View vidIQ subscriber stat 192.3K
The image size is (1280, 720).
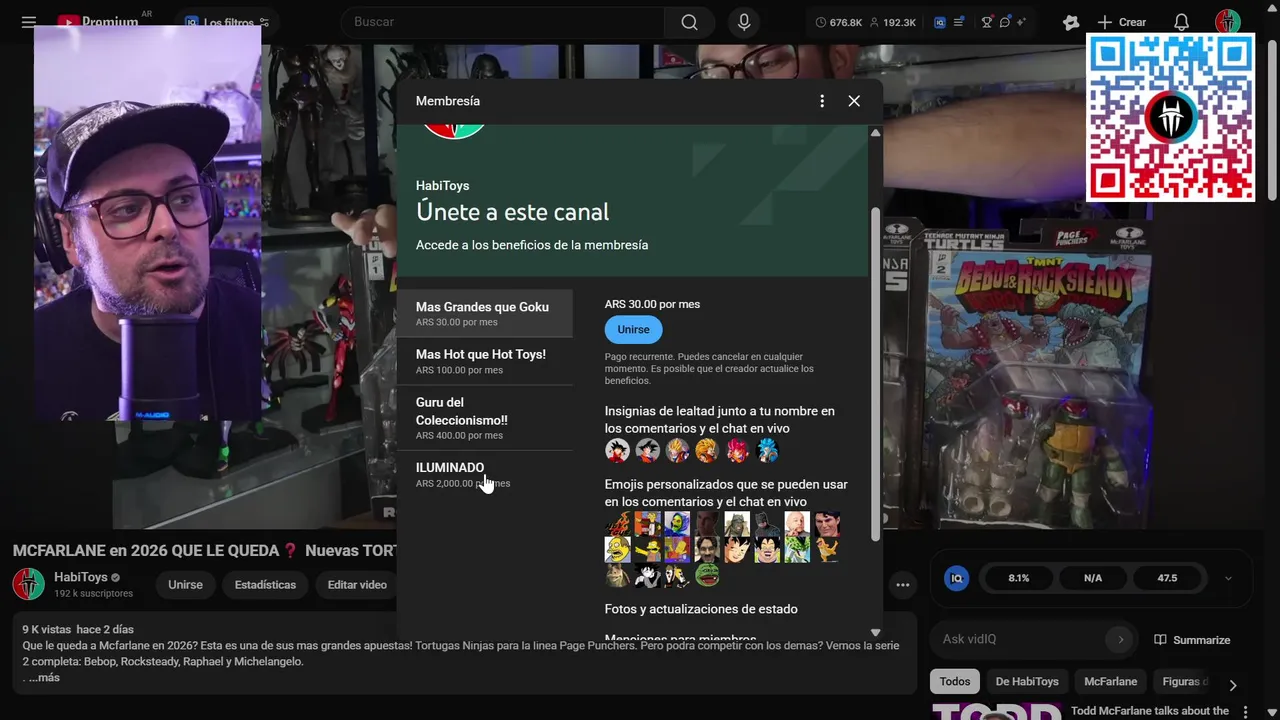pos(892,22)
